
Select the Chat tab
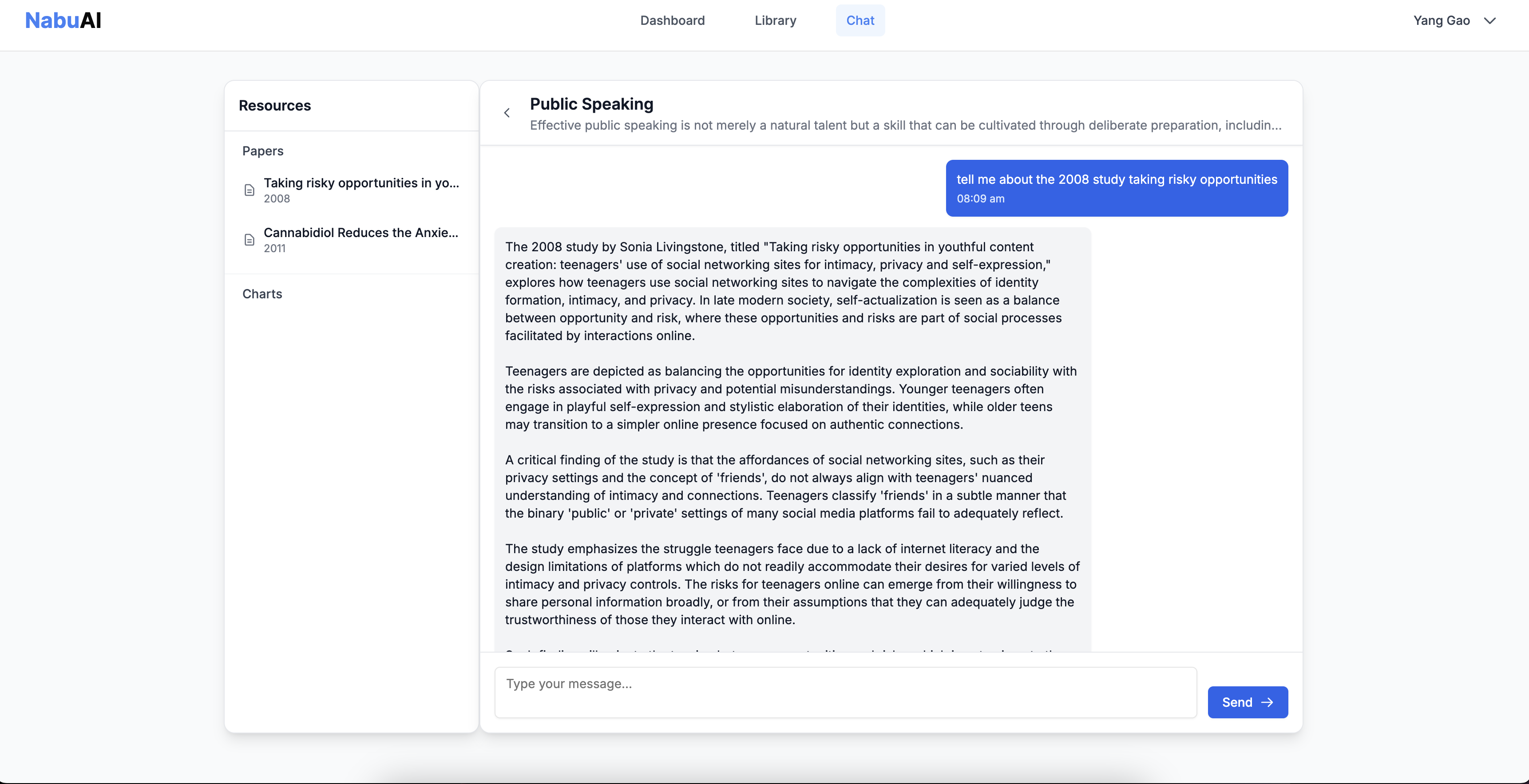tap(860, 21)
